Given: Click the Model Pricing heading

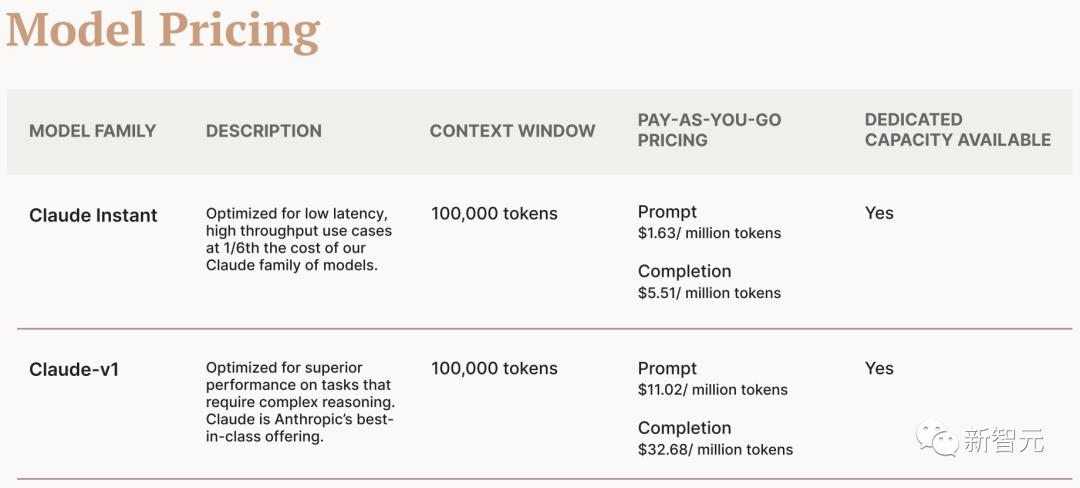Looking at the screenshot, I should click(x=163, y=31).
